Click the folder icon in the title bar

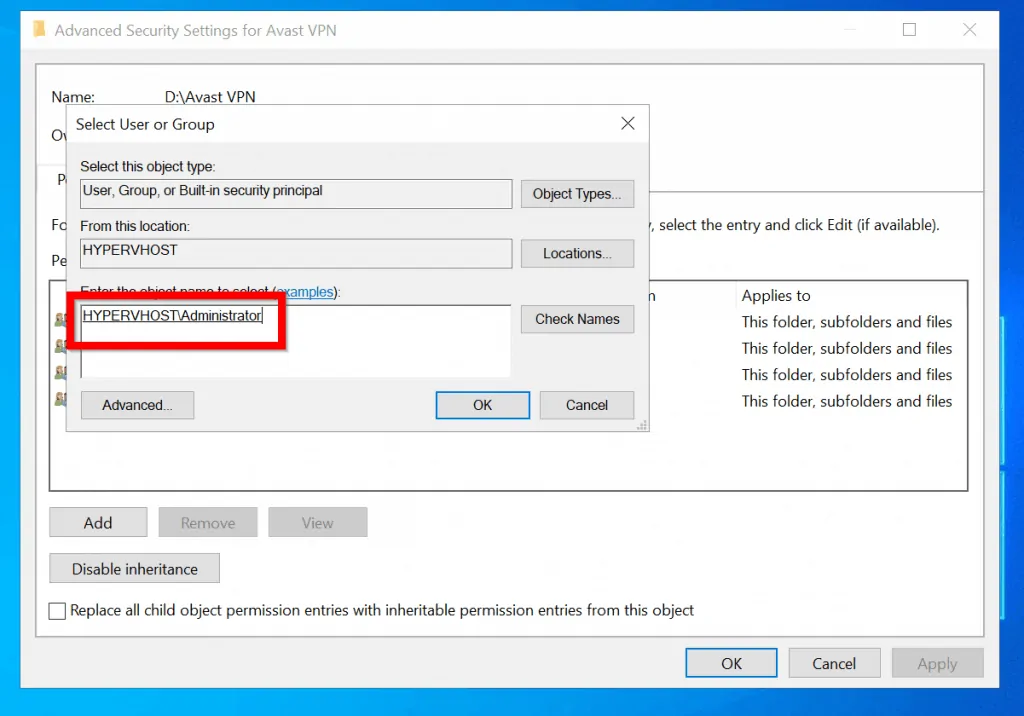pos(38,30)
